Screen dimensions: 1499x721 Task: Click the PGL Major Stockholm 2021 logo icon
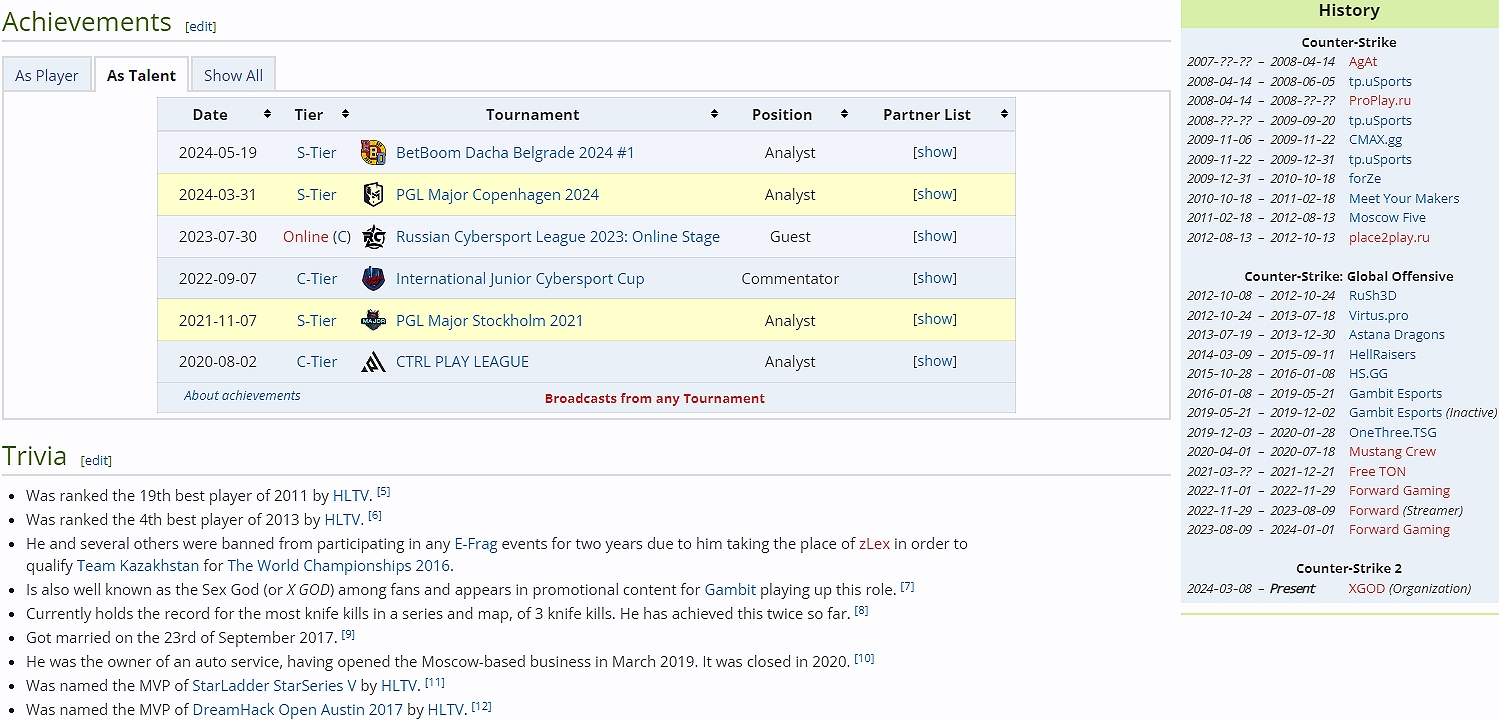(373, 321)
